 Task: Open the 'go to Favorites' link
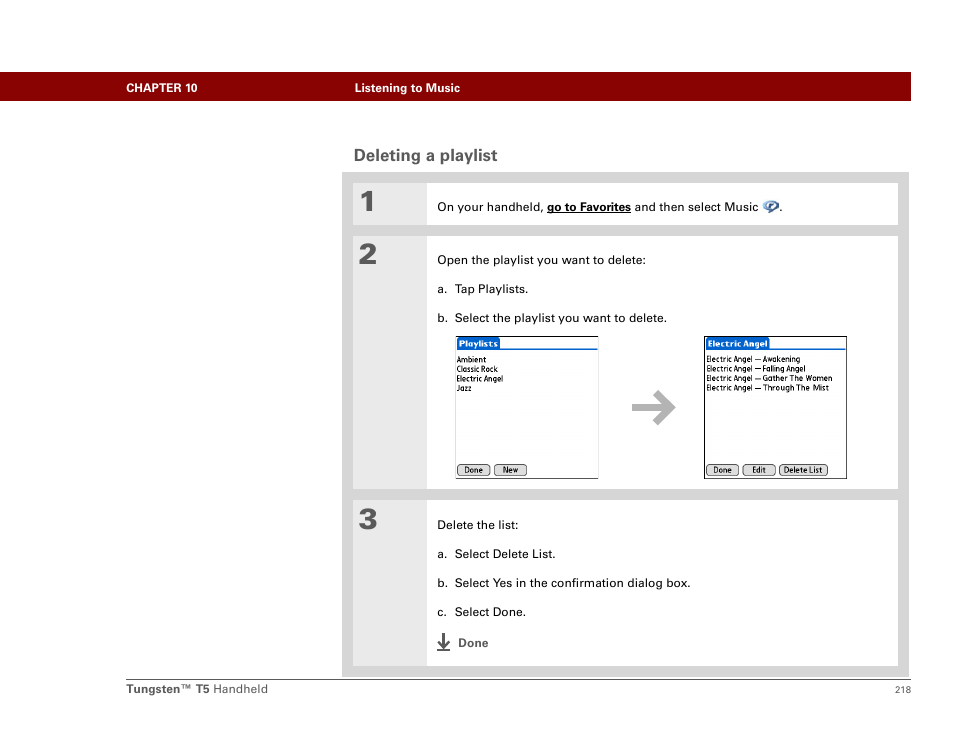point(588,207)
